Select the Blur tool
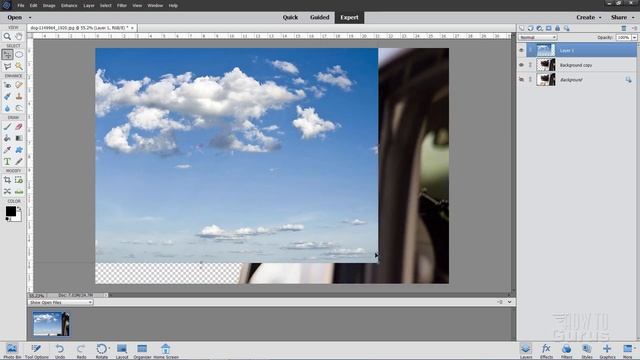 7,108
